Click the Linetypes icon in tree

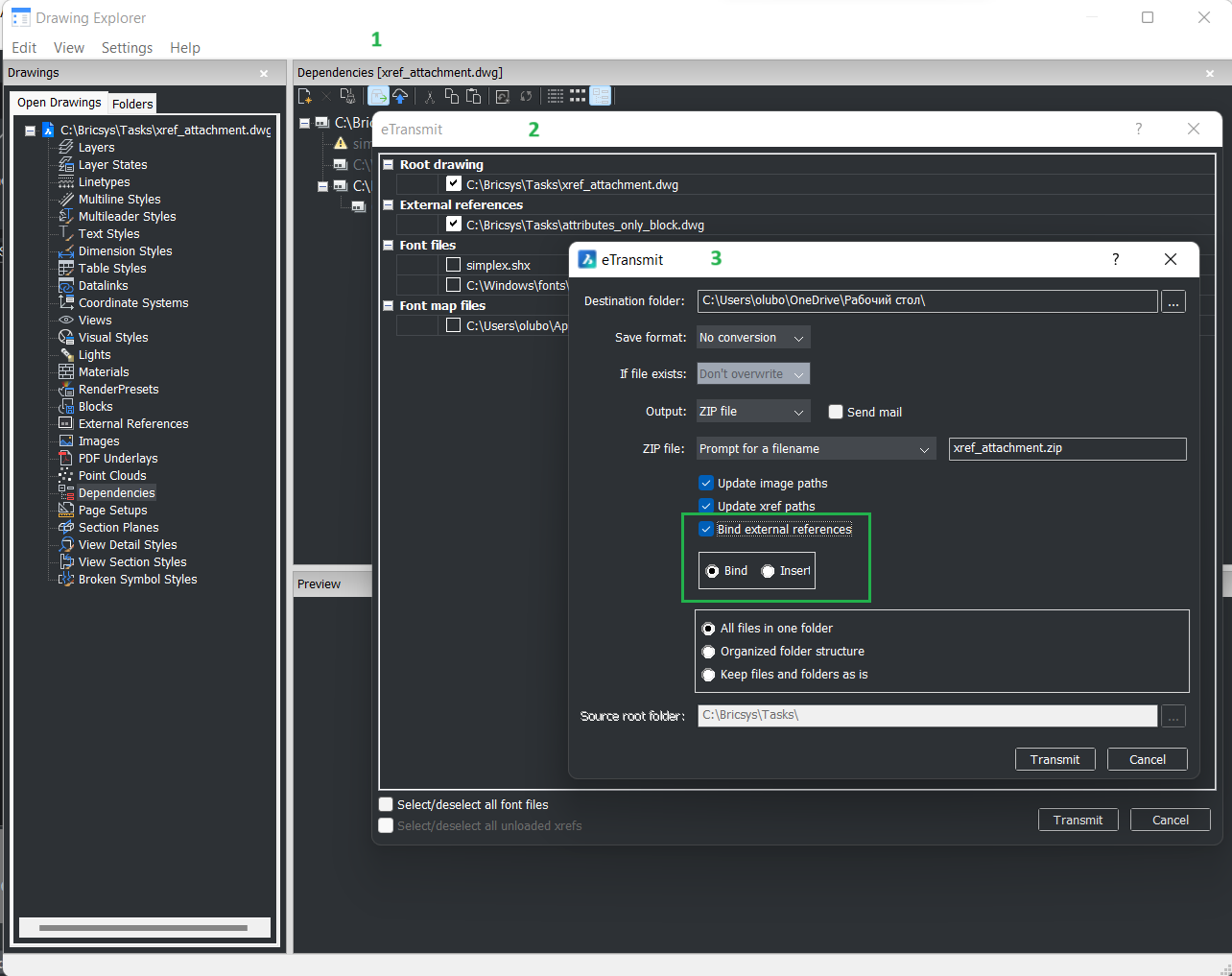click(x=66, y=181)
